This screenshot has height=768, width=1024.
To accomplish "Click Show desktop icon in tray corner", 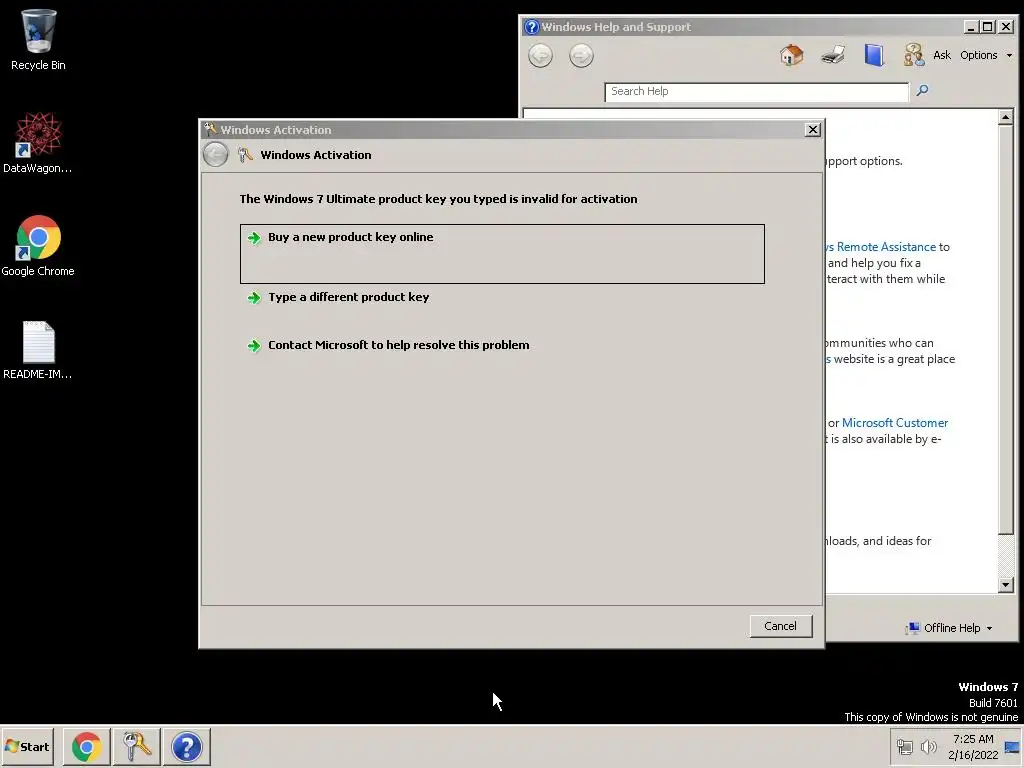I will click(x=1013, y=747).
